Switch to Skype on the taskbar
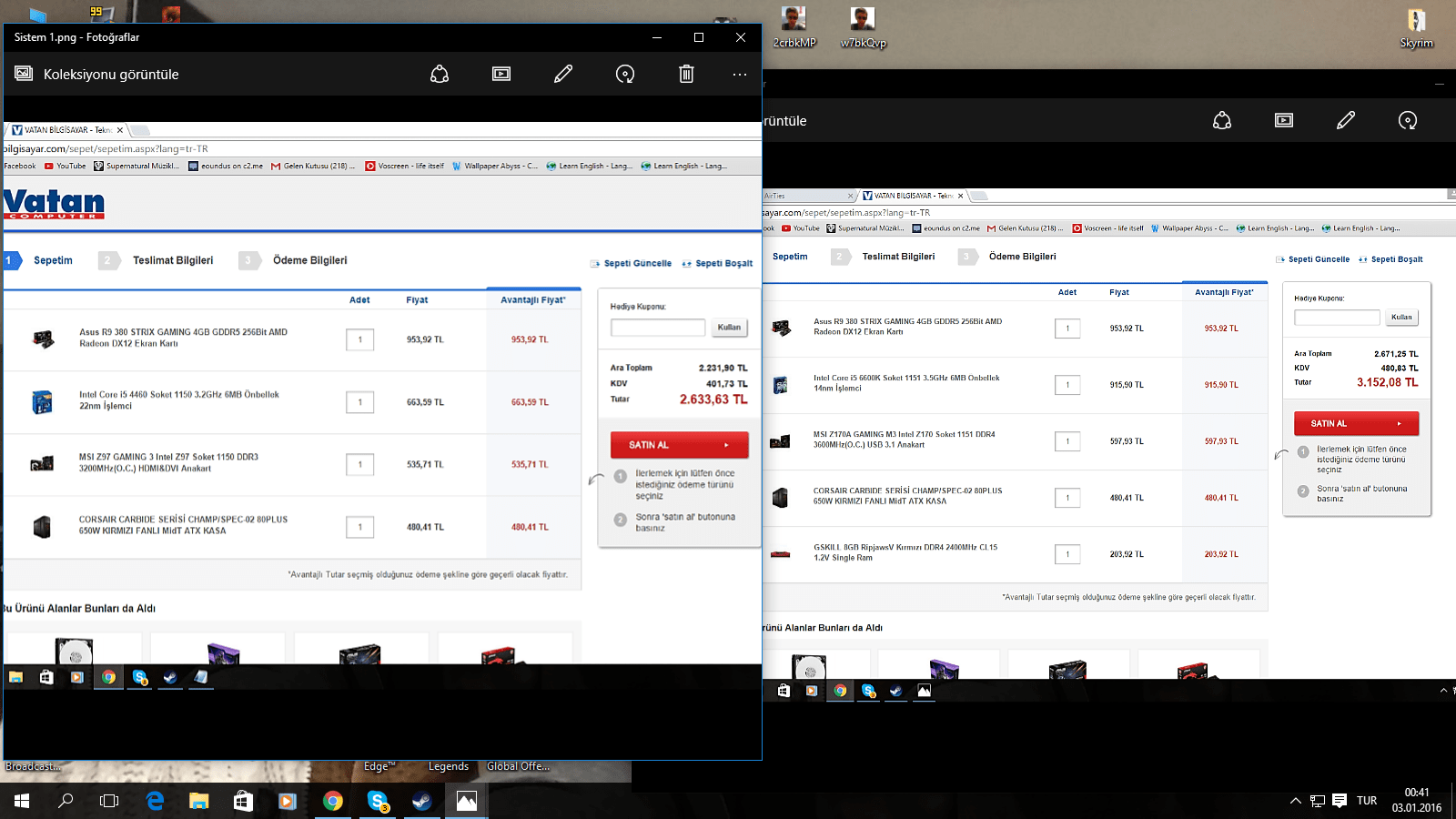1456x819 pixels. pos(377,801)
